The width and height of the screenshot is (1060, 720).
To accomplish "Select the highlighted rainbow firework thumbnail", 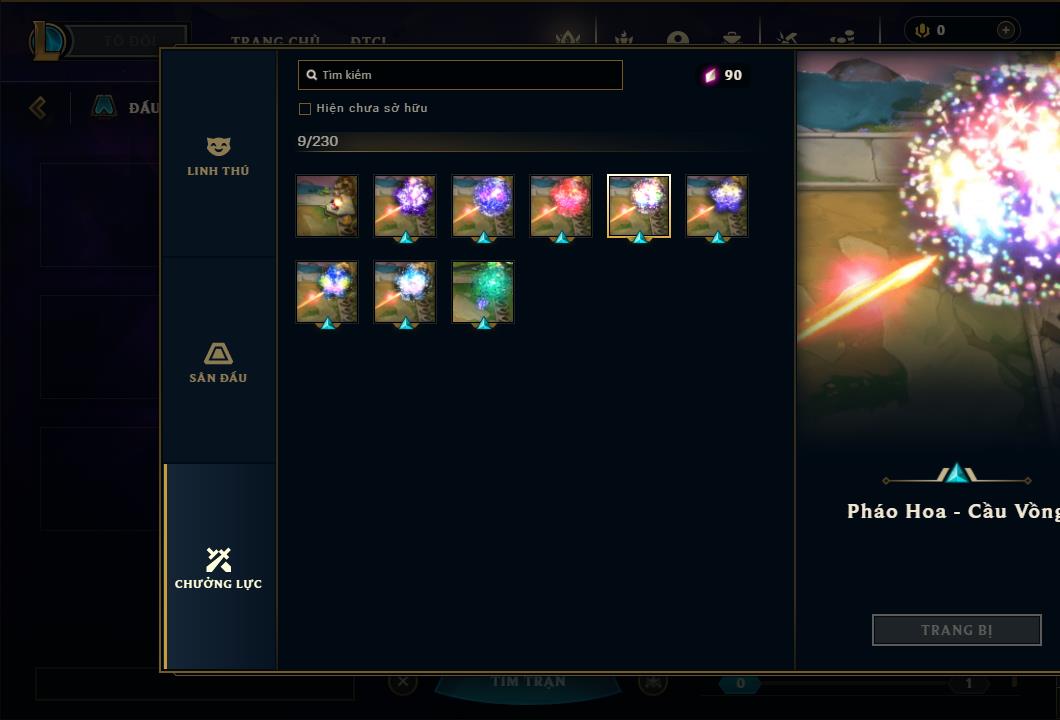I will [639, 206].
